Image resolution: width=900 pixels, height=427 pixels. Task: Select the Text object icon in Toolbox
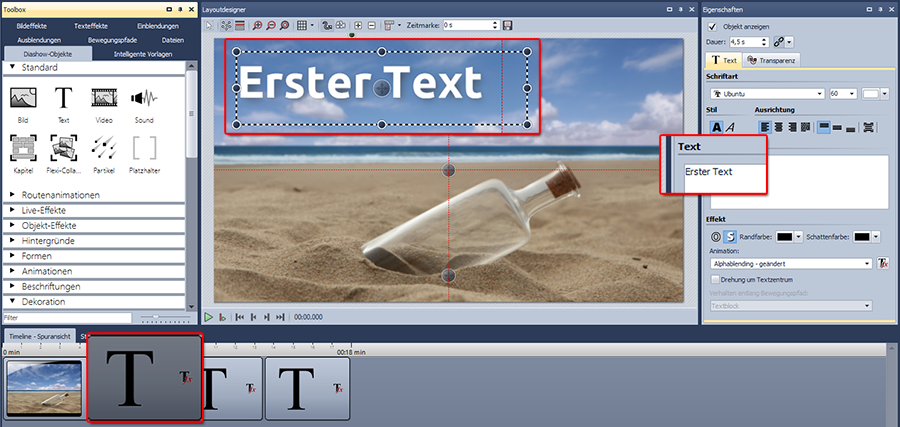click(63, 98)
